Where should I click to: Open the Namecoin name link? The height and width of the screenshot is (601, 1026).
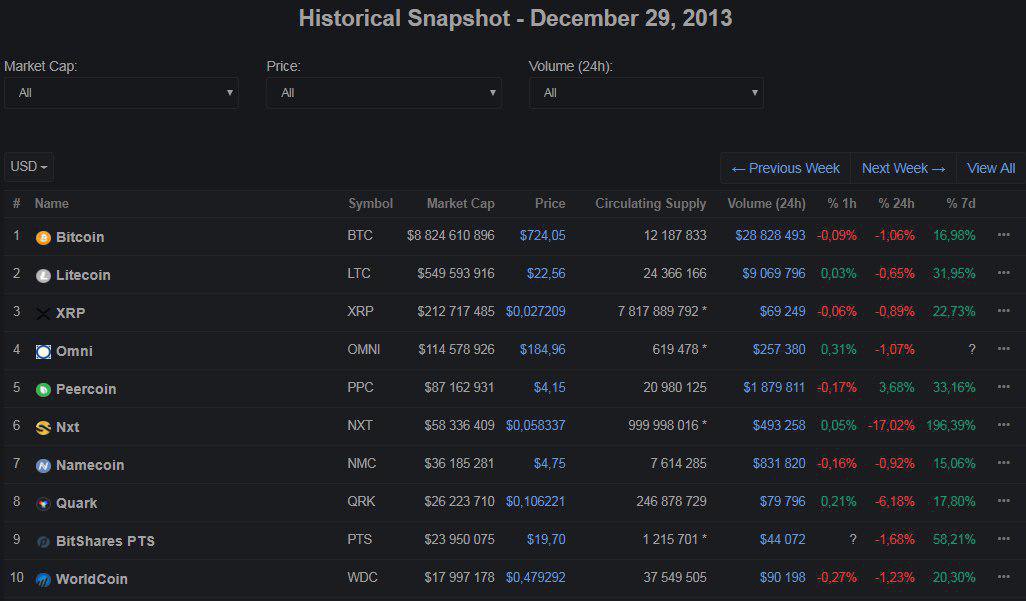90,465
